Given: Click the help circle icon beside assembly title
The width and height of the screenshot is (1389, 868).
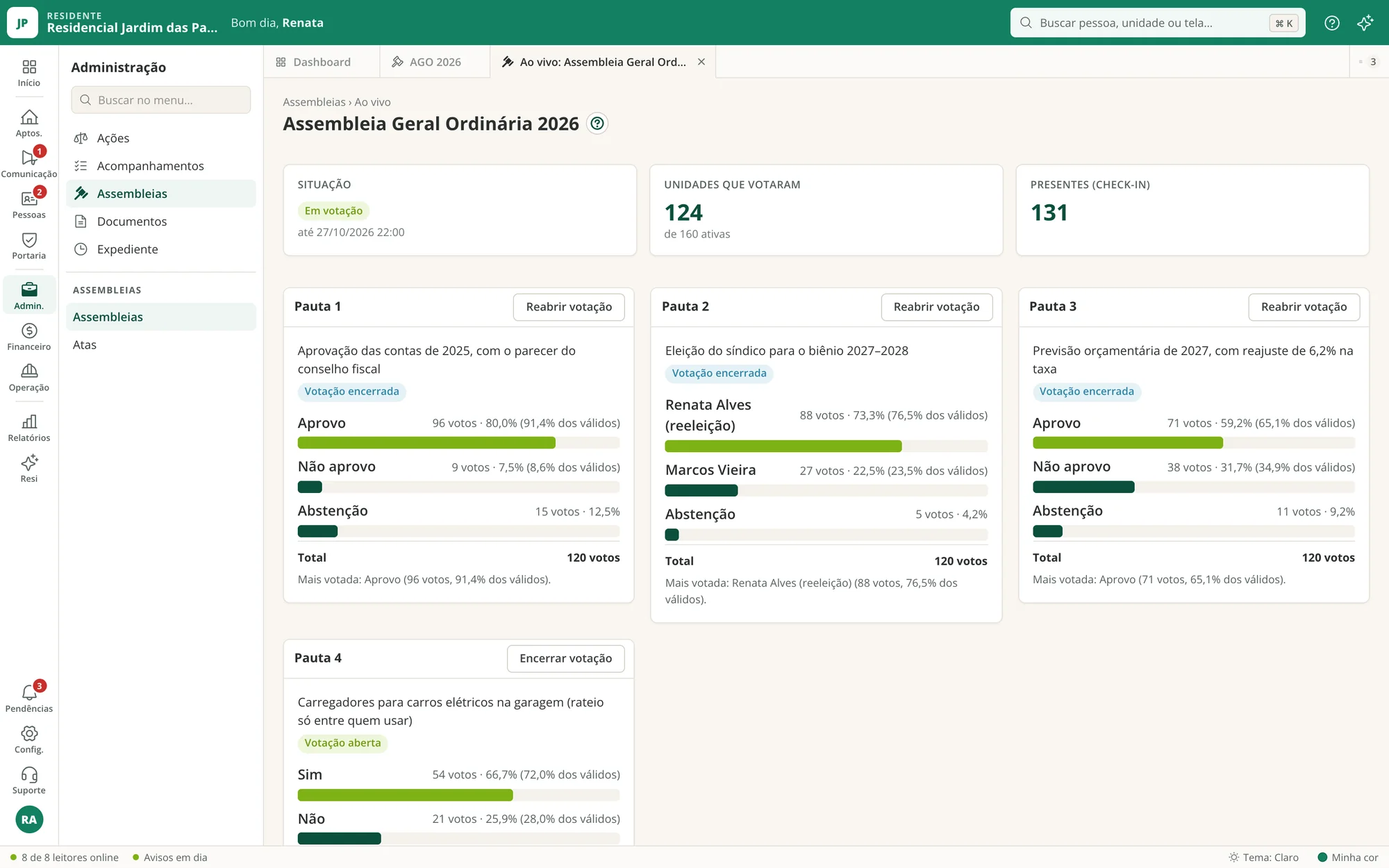Looking at the screenshot, I should (597, 124).
